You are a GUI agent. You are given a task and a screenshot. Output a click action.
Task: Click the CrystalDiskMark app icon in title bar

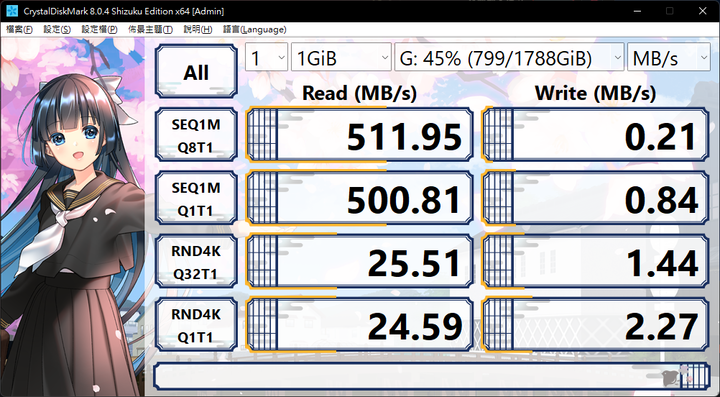click(11, 11)
